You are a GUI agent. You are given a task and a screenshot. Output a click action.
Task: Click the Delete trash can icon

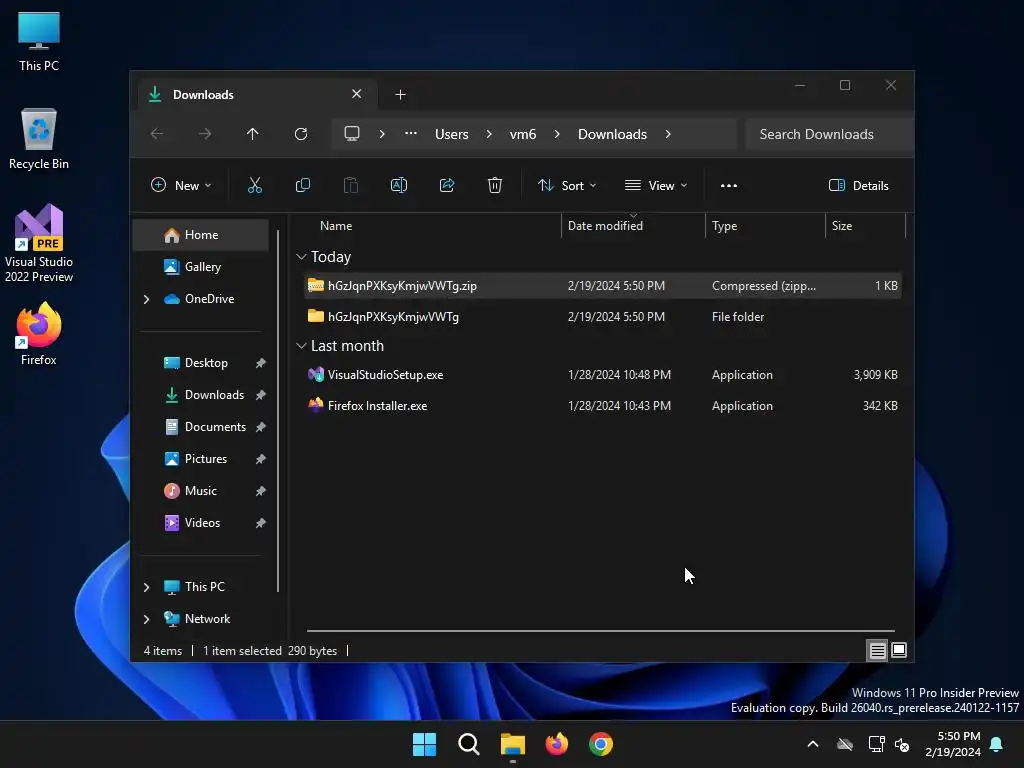(495, 185)
